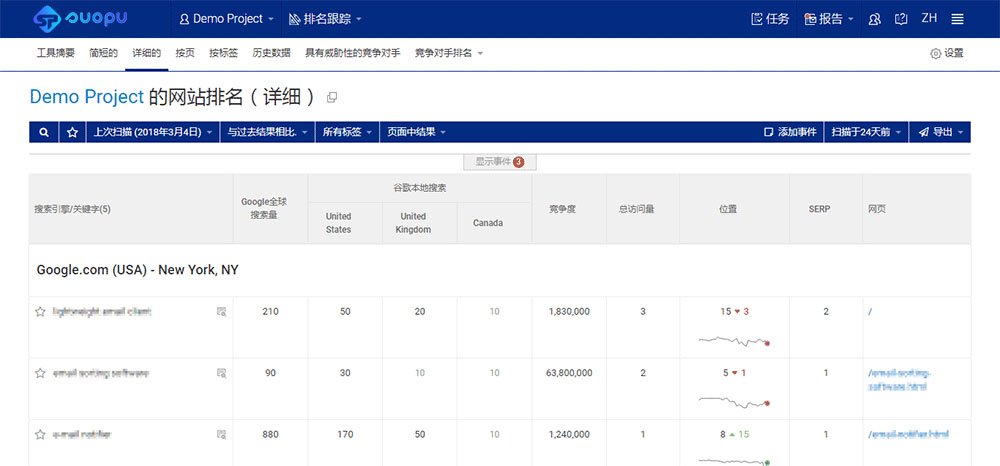Open the 所有标签 dropdown

coord(347,132)
